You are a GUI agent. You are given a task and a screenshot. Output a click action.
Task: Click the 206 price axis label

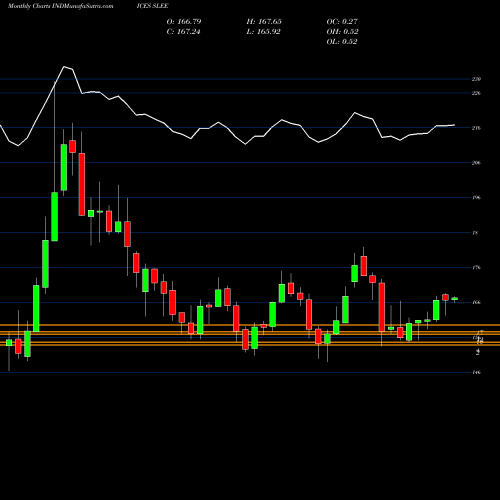[476, 163]
